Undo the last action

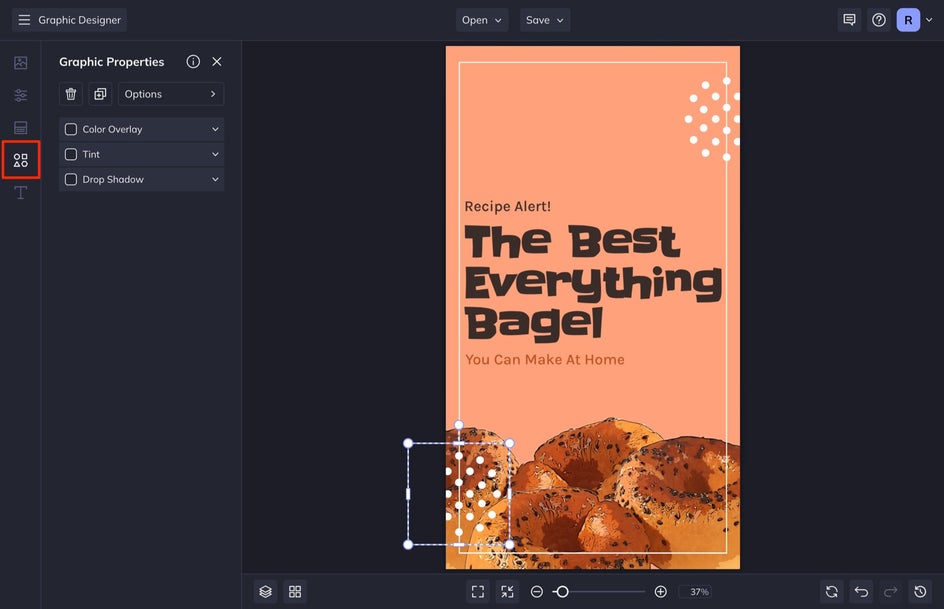[x=861, y=592]
